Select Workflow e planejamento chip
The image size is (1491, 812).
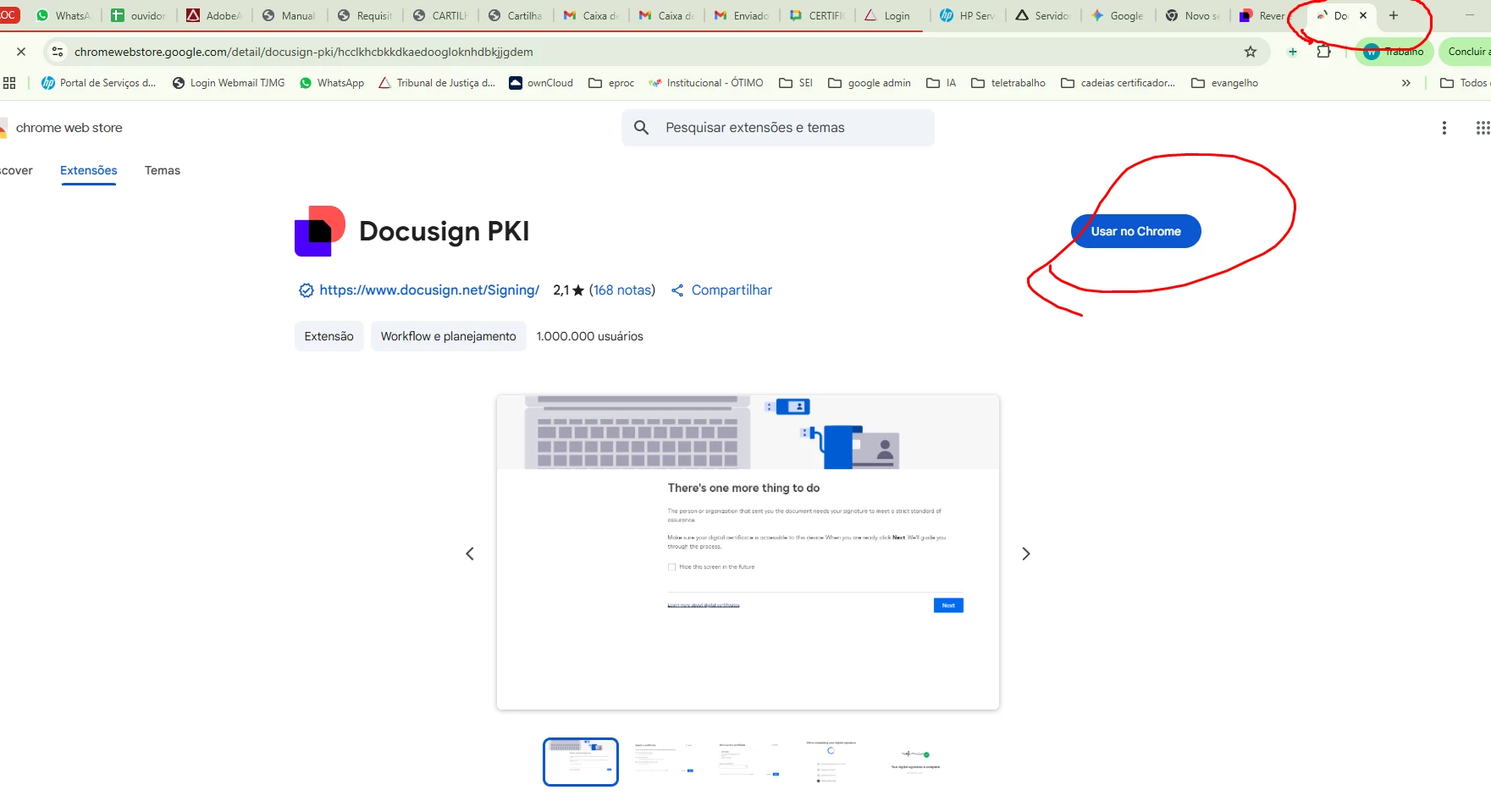pos(448,336)
